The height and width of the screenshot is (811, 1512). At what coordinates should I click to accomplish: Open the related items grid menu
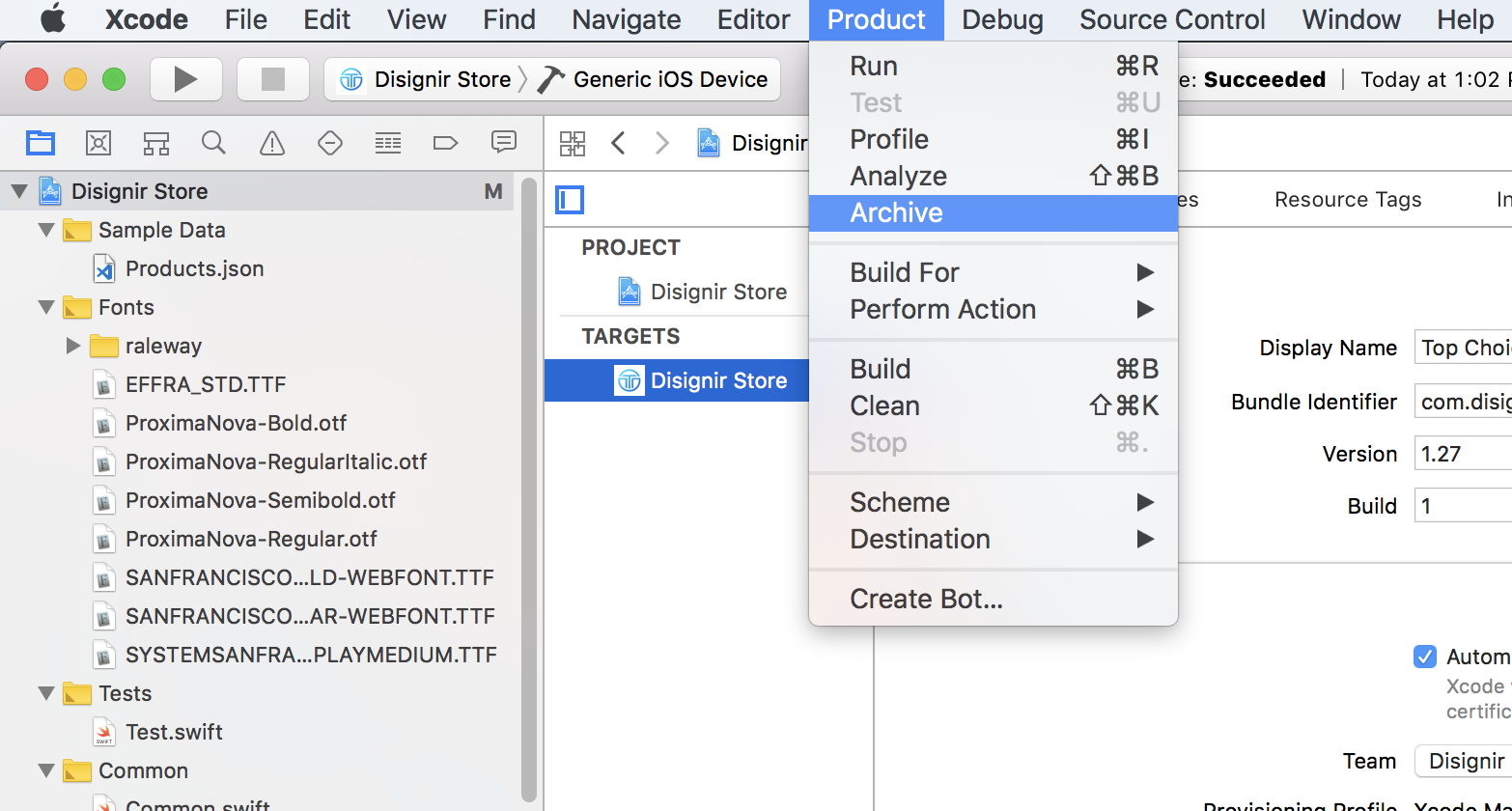[x=573, y=144]
